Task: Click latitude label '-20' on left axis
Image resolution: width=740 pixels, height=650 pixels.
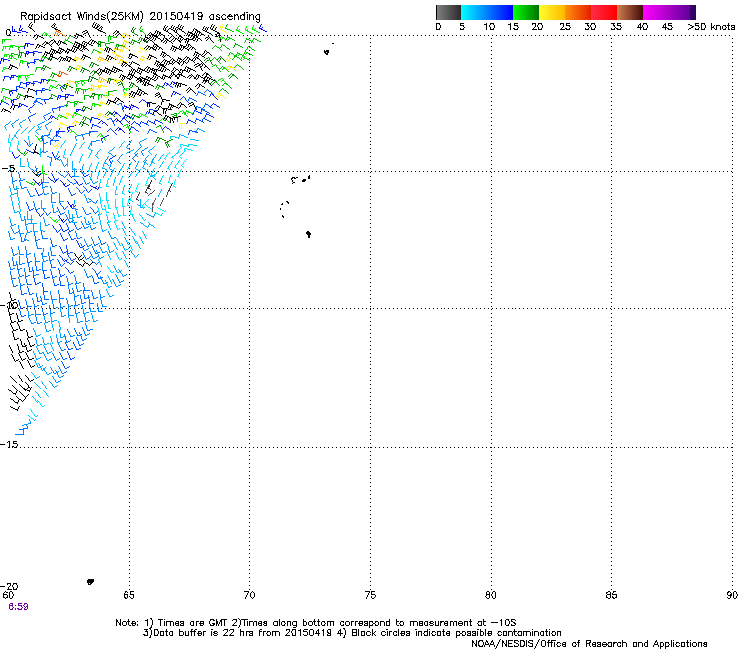Action: 9,586
